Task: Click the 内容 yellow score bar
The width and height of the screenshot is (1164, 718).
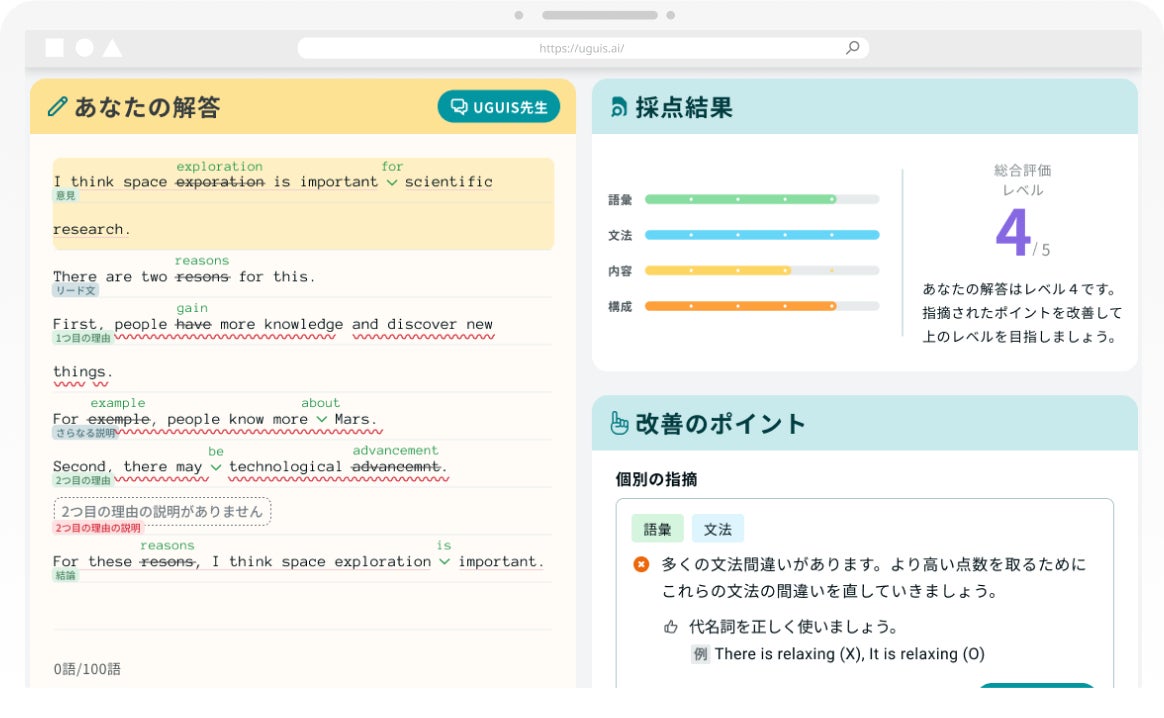Action: (717, 271)
